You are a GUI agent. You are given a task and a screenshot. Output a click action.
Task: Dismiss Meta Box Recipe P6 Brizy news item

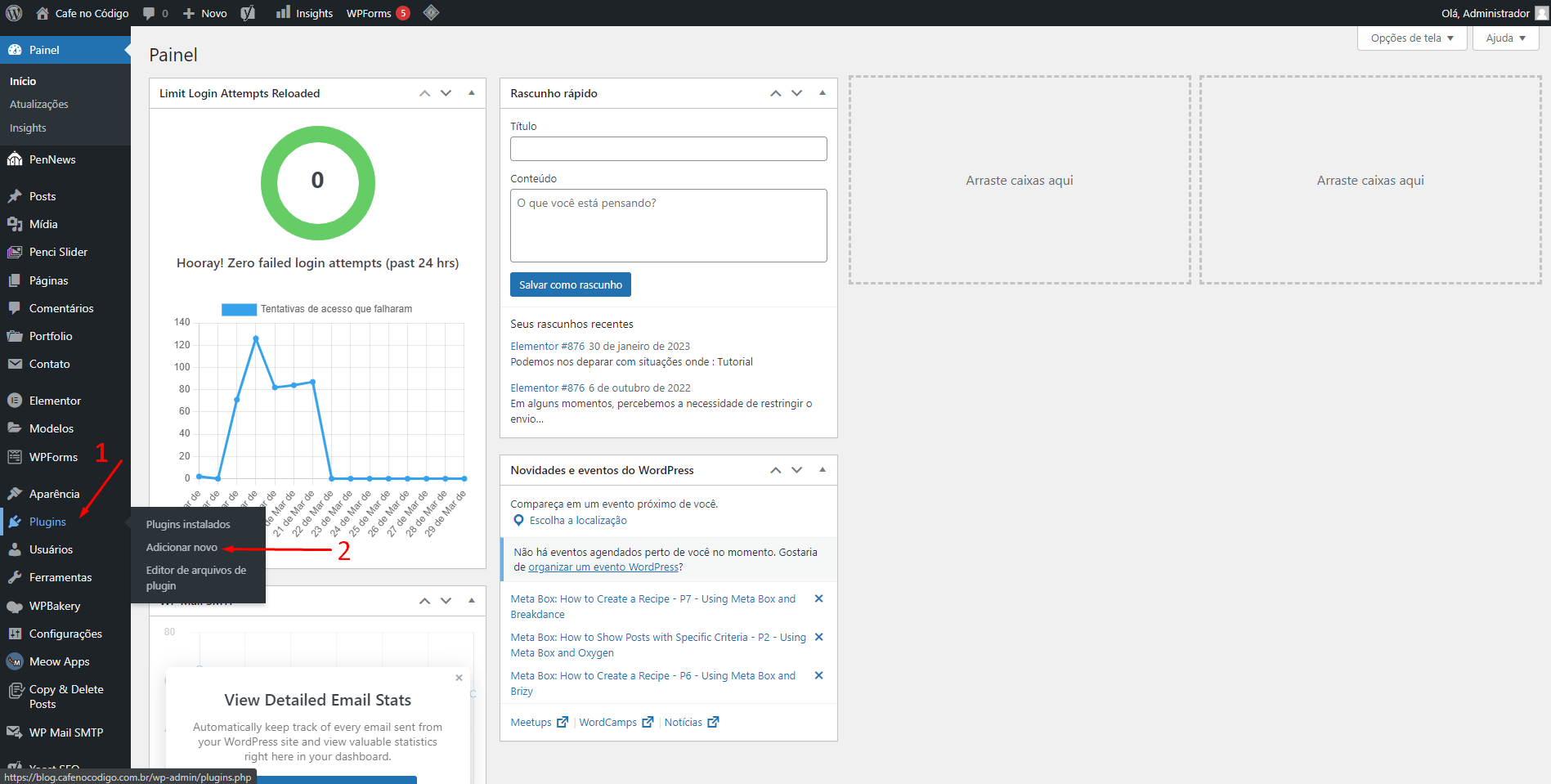(818, 675)
